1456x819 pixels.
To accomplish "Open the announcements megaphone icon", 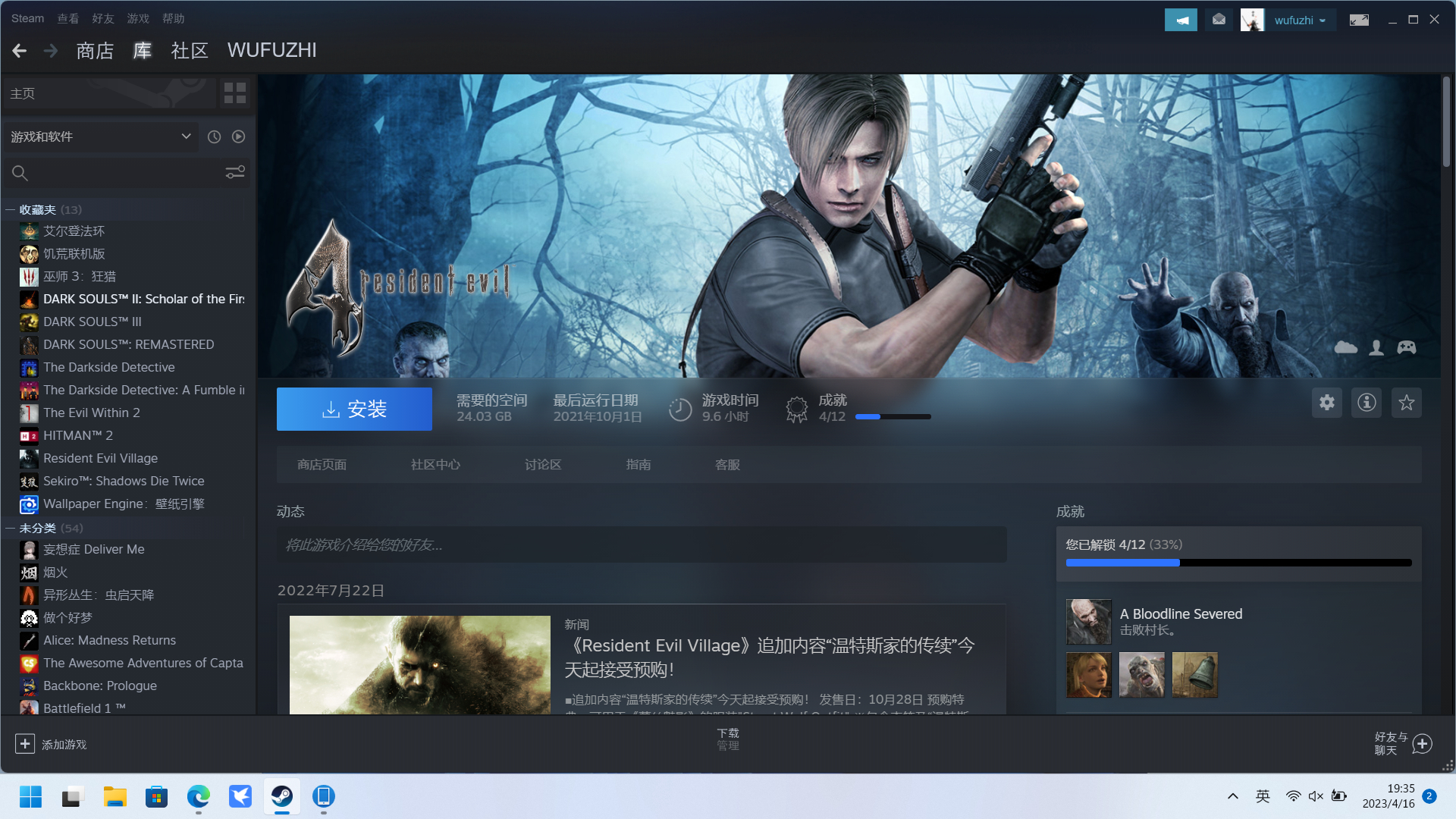I will tap(1181, 20).
